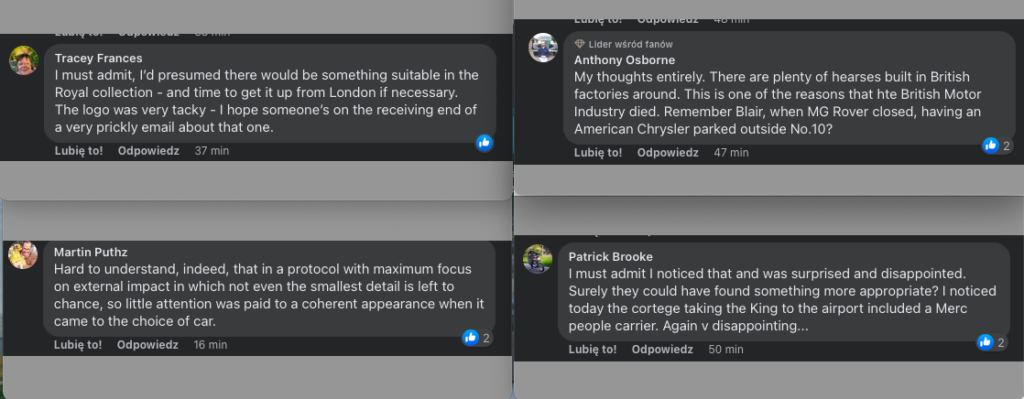This screenshot has height=399, width=1024.
Task: Open the Tracey Frances name link
Action: 99,58
